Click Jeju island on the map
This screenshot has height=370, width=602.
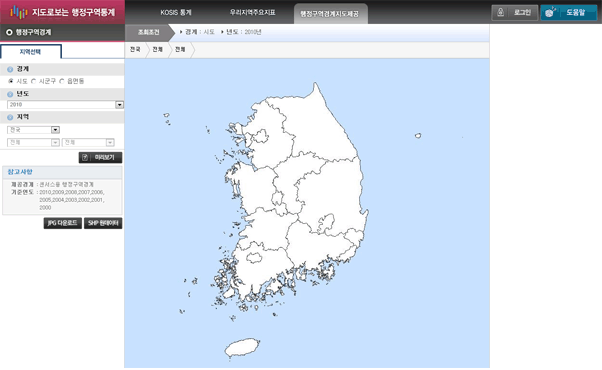tap(242, 348)
